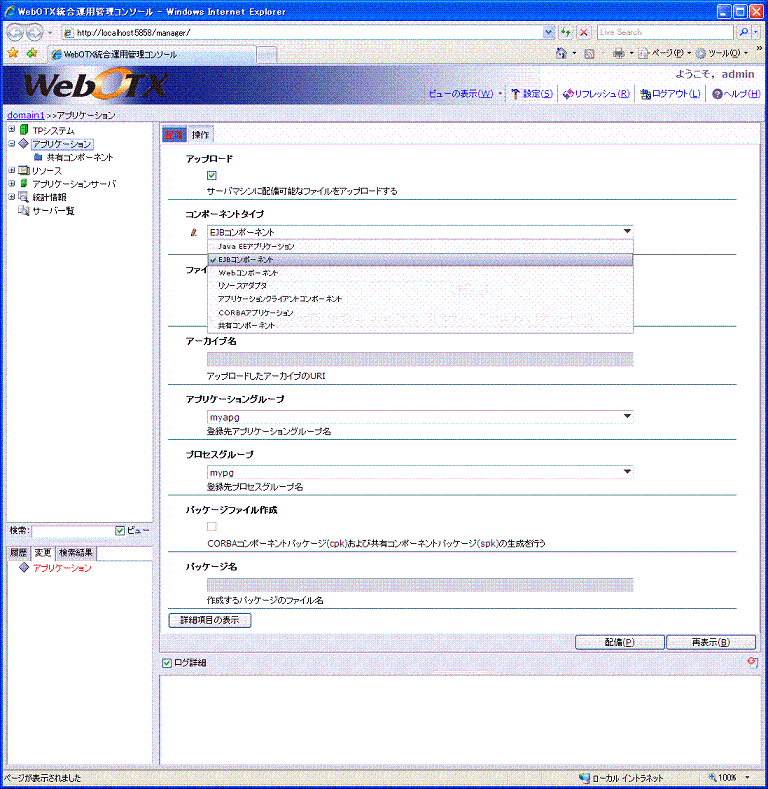Image resolution: width=768 pixels, height=789 pixels.
Task: Click the red icon right of ログ詳細
Action: tap(751, 662)
